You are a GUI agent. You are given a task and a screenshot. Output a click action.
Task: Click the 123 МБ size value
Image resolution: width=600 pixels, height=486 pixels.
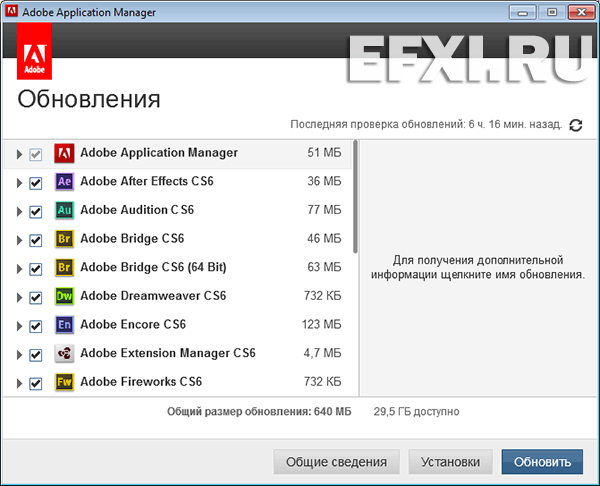(321, 325)
